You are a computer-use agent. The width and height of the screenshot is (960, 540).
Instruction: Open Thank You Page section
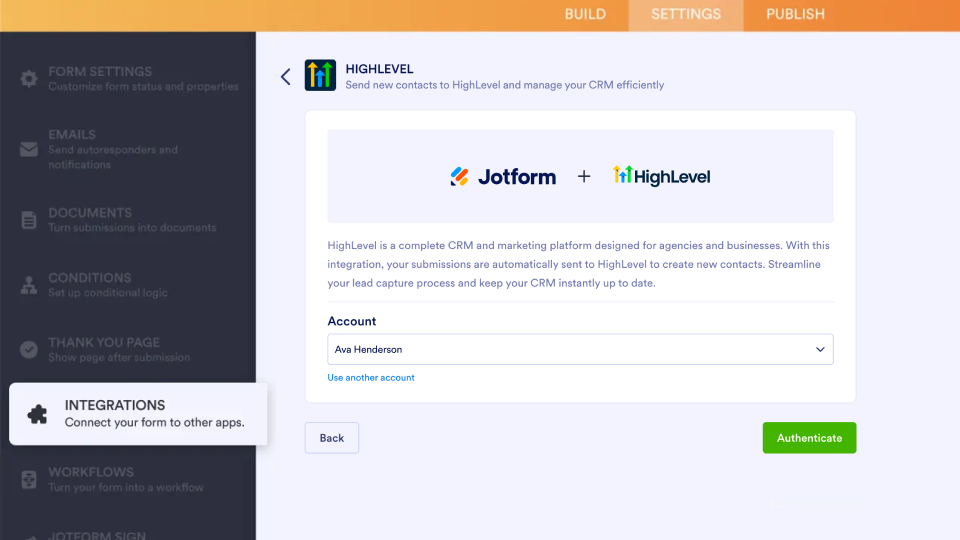(128, 350)
